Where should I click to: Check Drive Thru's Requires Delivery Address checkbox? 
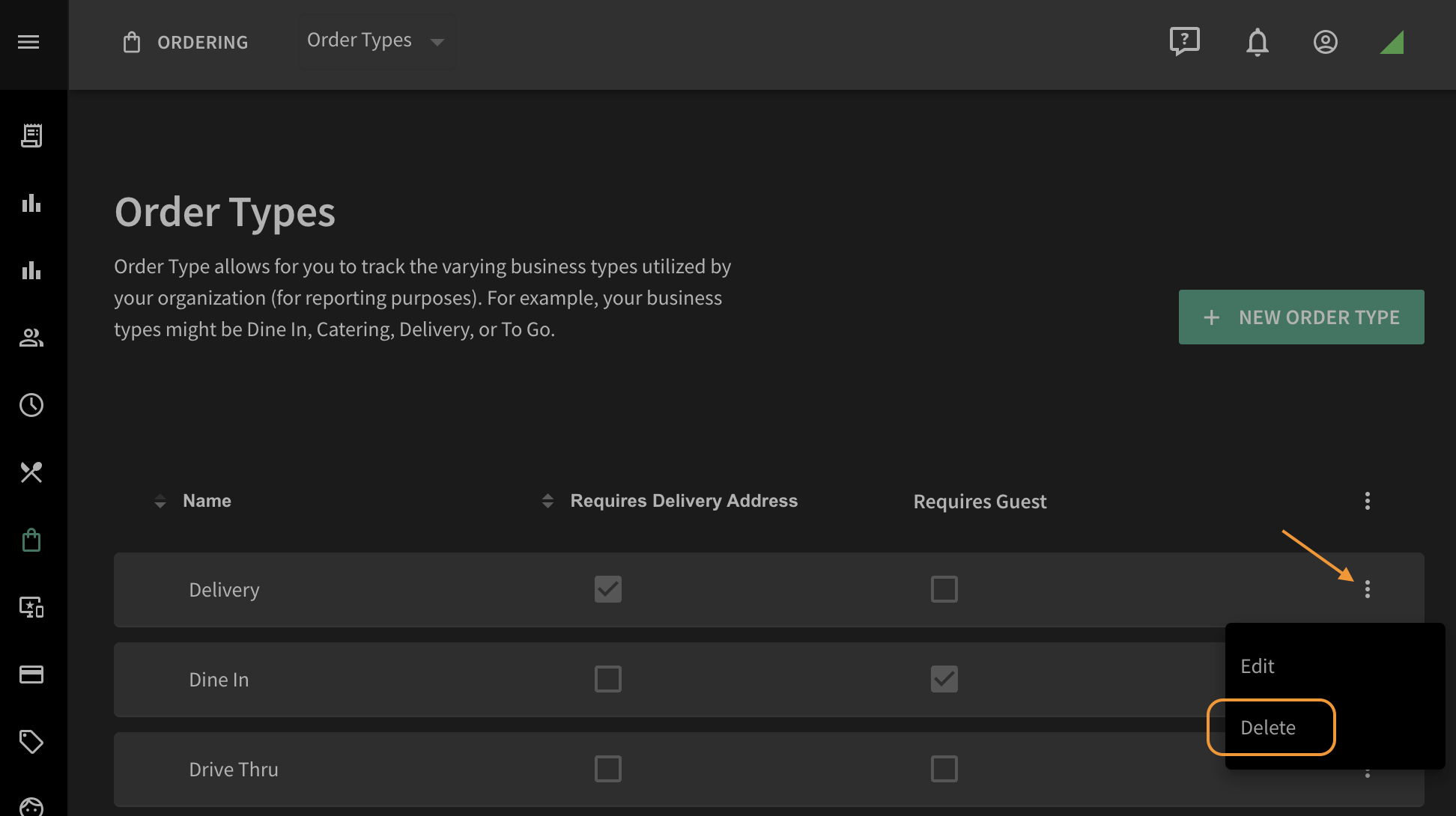608,769
